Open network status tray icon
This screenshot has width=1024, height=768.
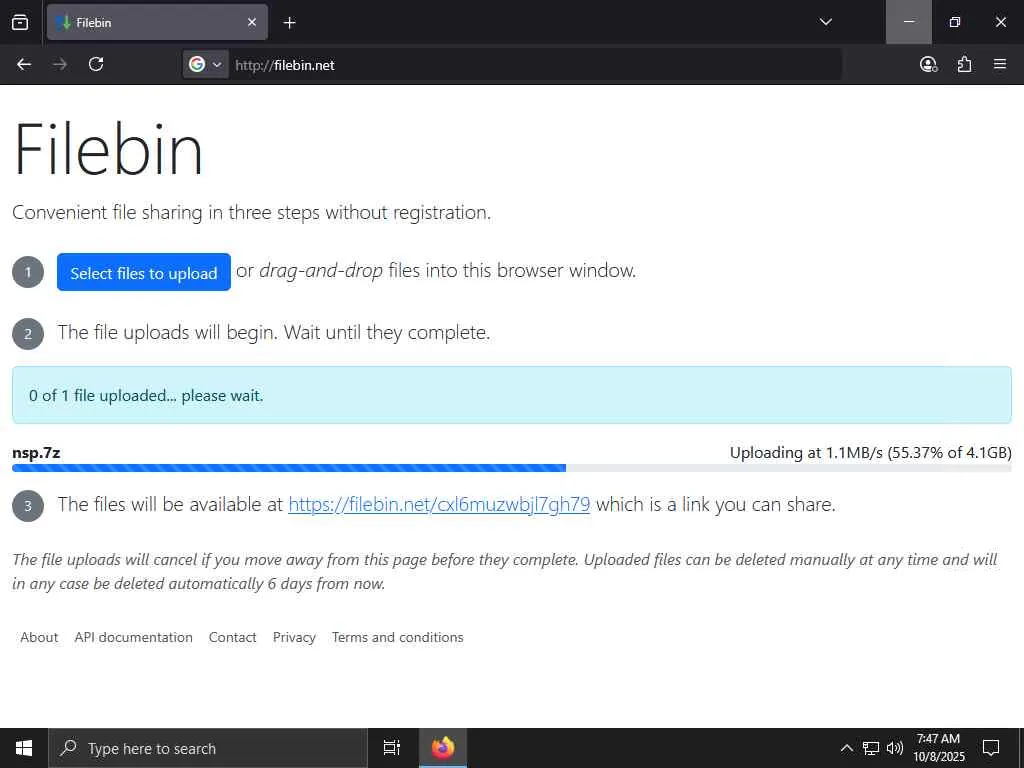pyautogui.click(x=871, y=748)
